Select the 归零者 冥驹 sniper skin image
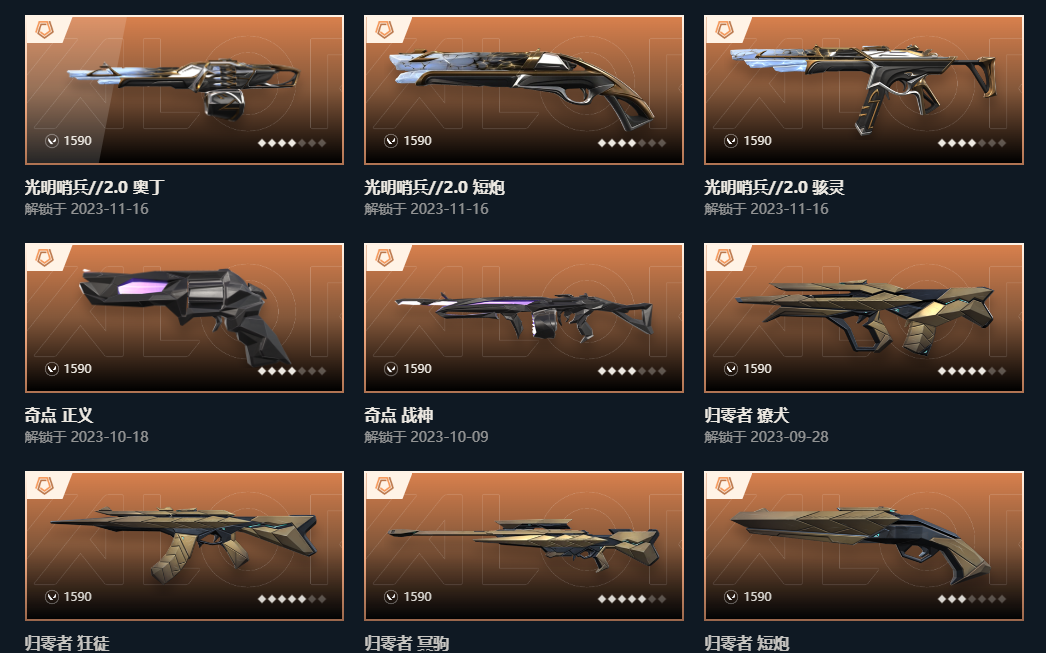1046x653 pixels. tap(524, 546)
